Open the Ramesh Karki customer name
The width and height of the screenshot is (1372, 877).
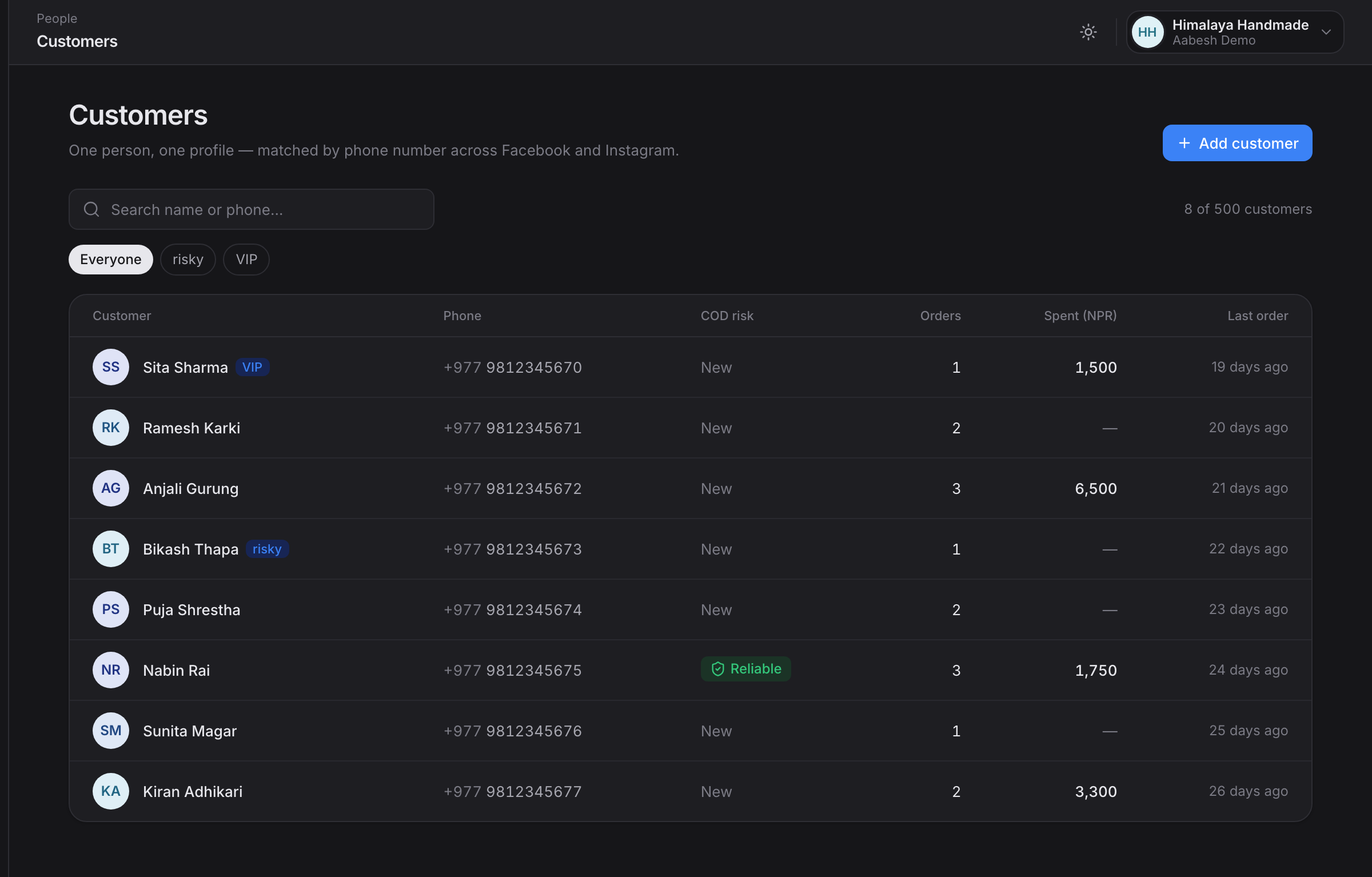coord(192,428)
